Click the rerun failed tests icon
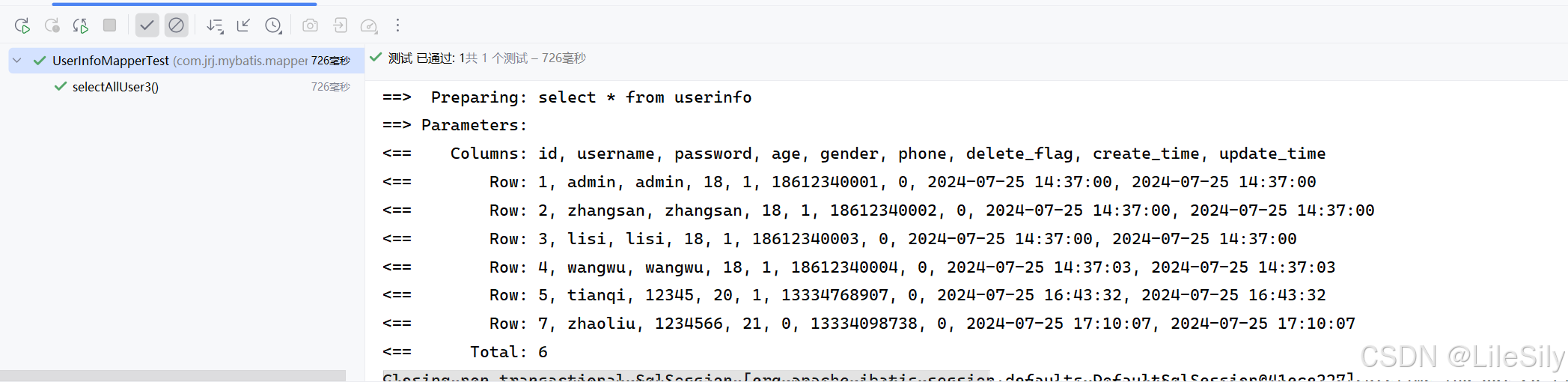1568x382 pixels. pos(52,25)
